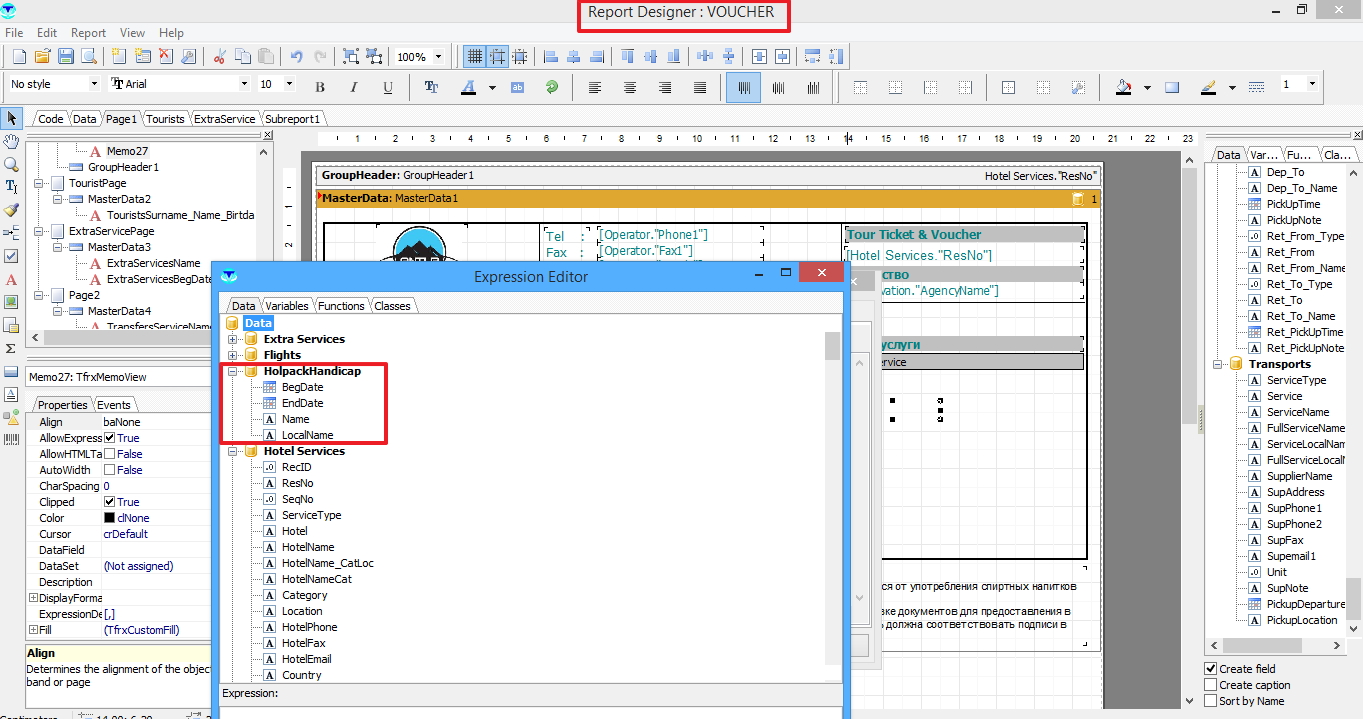Toggle Bold text formatting
This screenshot has height=719, width=1363.
320,88
